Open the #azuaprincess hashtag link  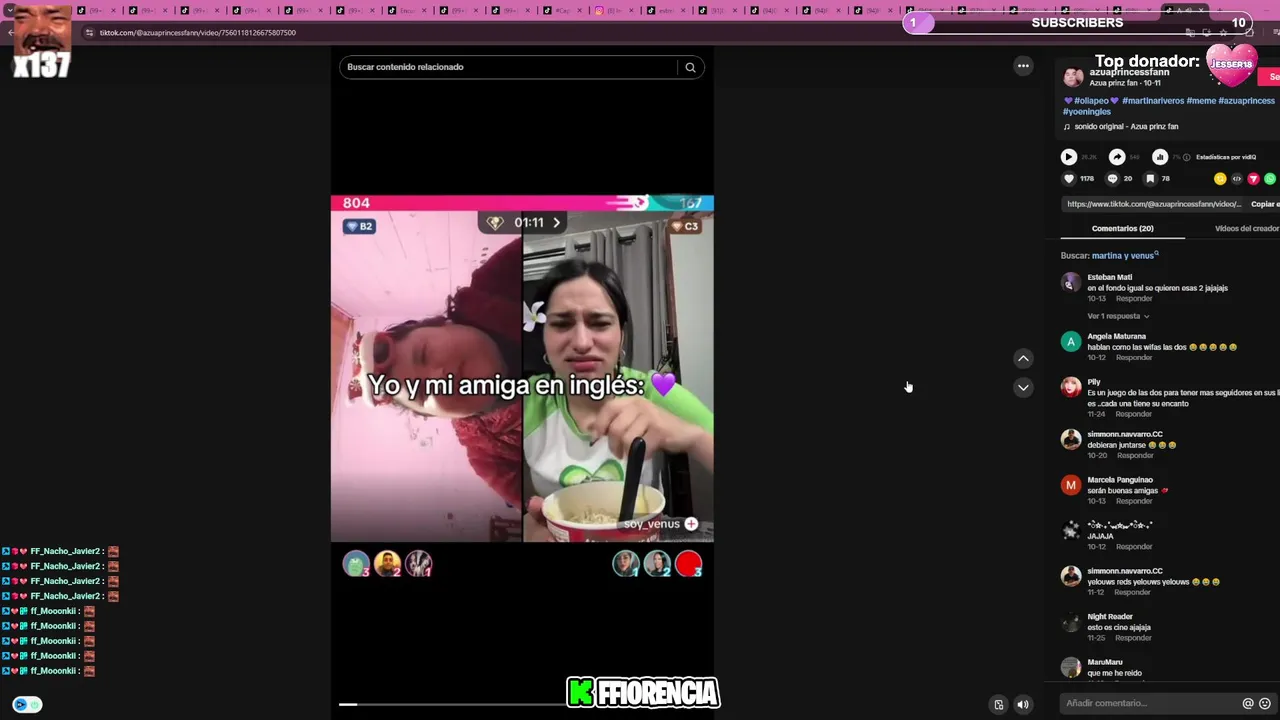pos(1246,101)
